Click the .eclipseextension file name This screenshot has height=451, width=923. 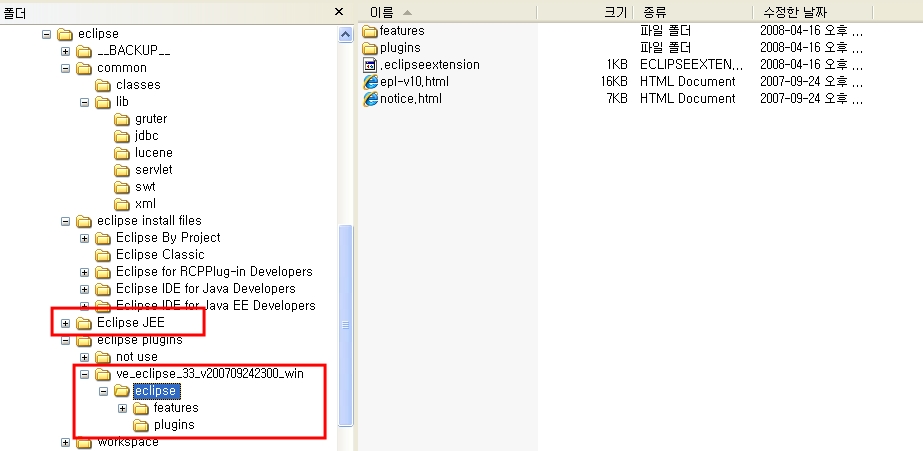tap(429, 65)
